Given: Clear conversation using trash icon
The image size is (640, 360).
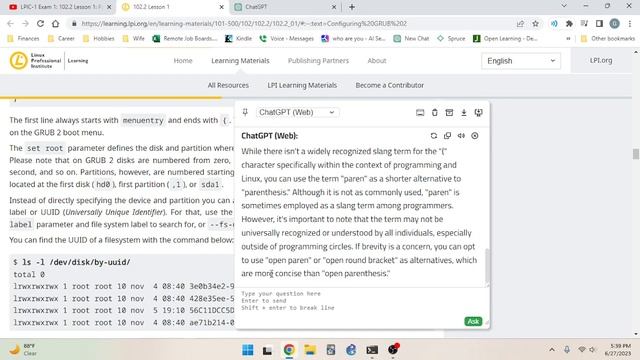Looking at the screenshot, I should coord(435,113).
